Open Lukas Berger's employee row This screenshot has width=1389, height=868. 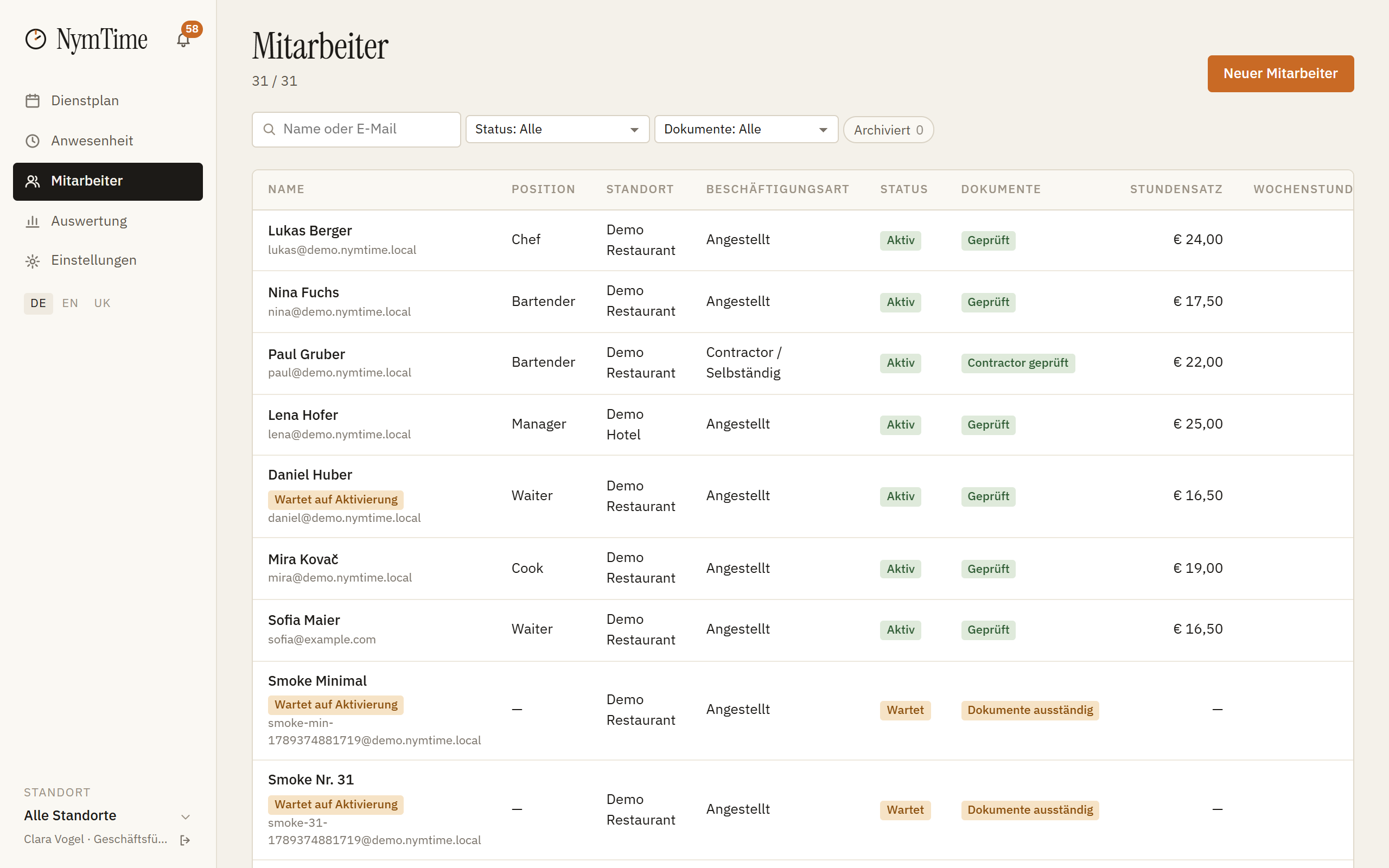pyautogui.click(x=803, y=240)
